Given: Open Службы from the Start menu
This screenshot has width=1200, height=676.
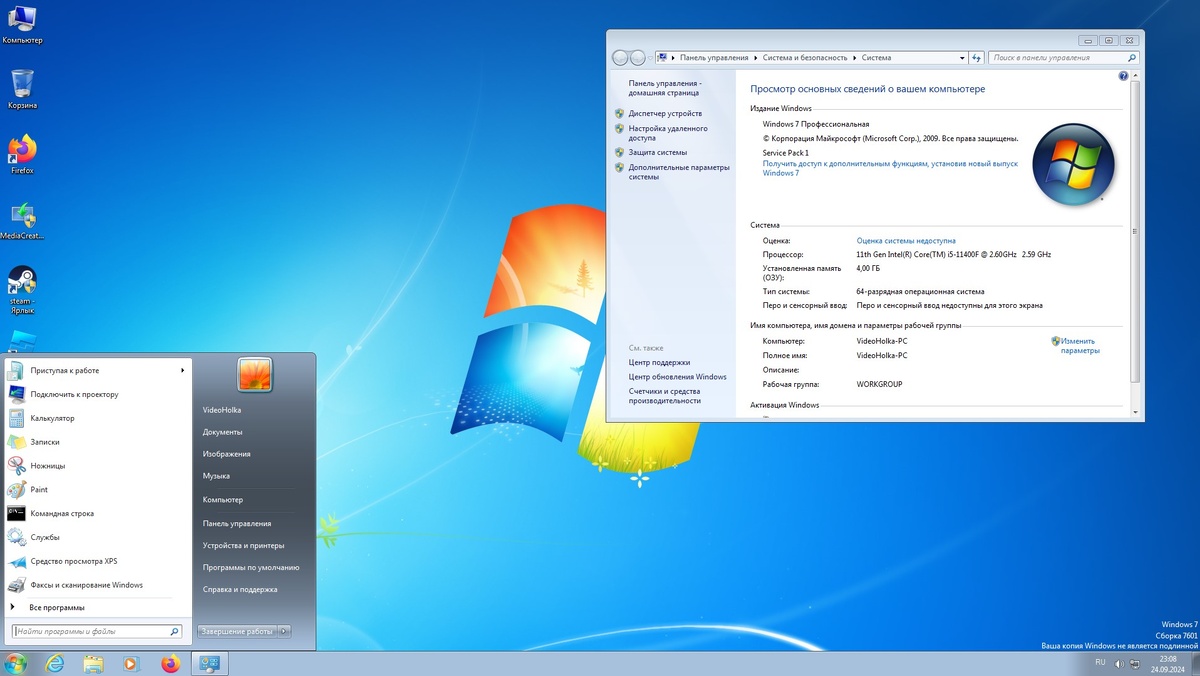Looking at the screenshot, I should pos(98,537).
